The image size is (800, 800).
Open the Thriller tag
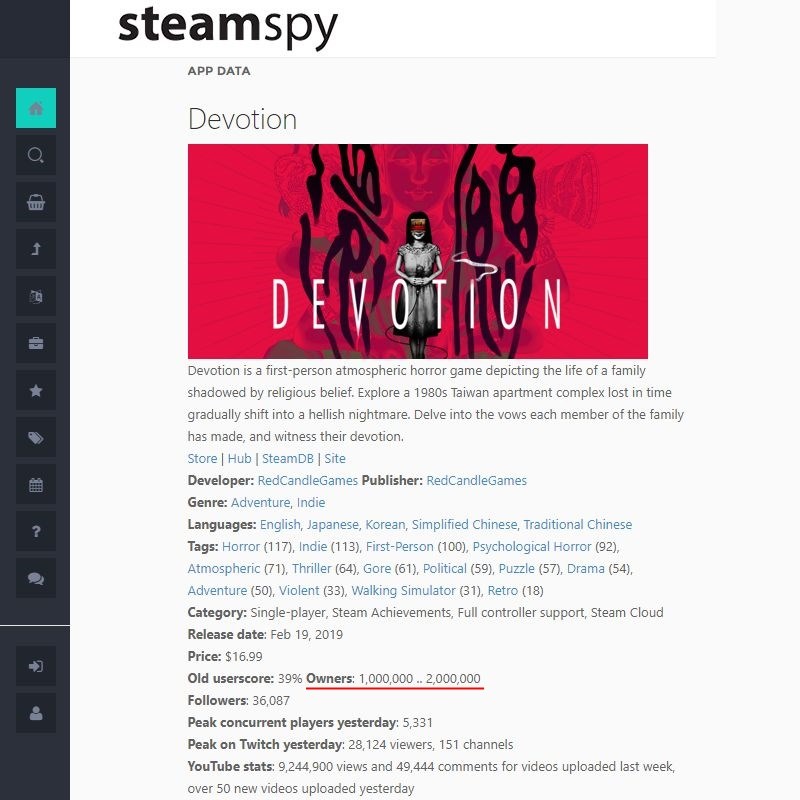pyautogui.click(x=311, y=568)
